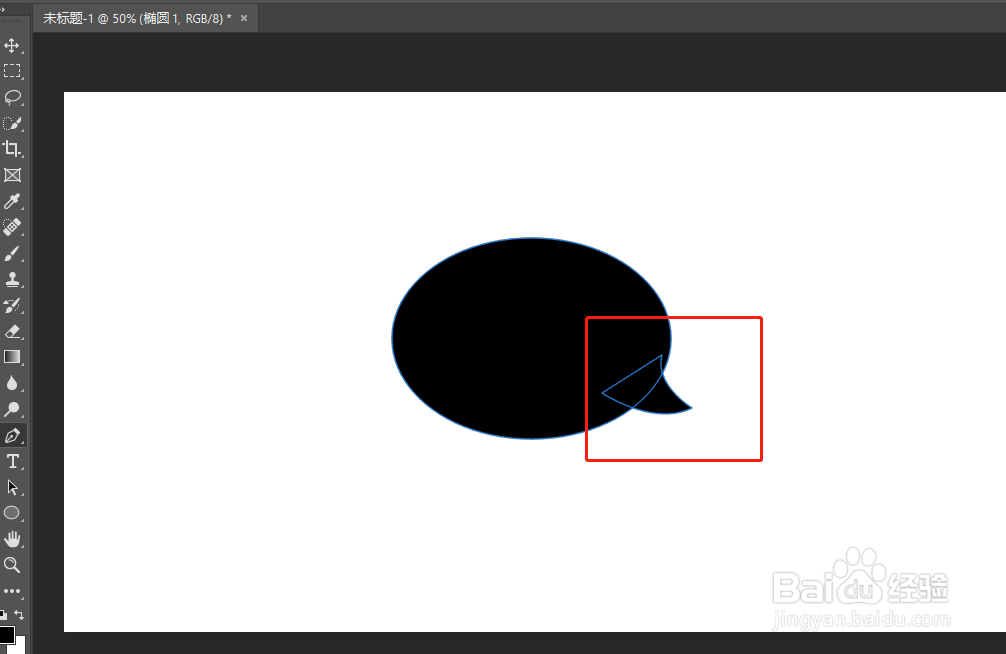Swap foreground and background colors

click(x=19, y=615)
